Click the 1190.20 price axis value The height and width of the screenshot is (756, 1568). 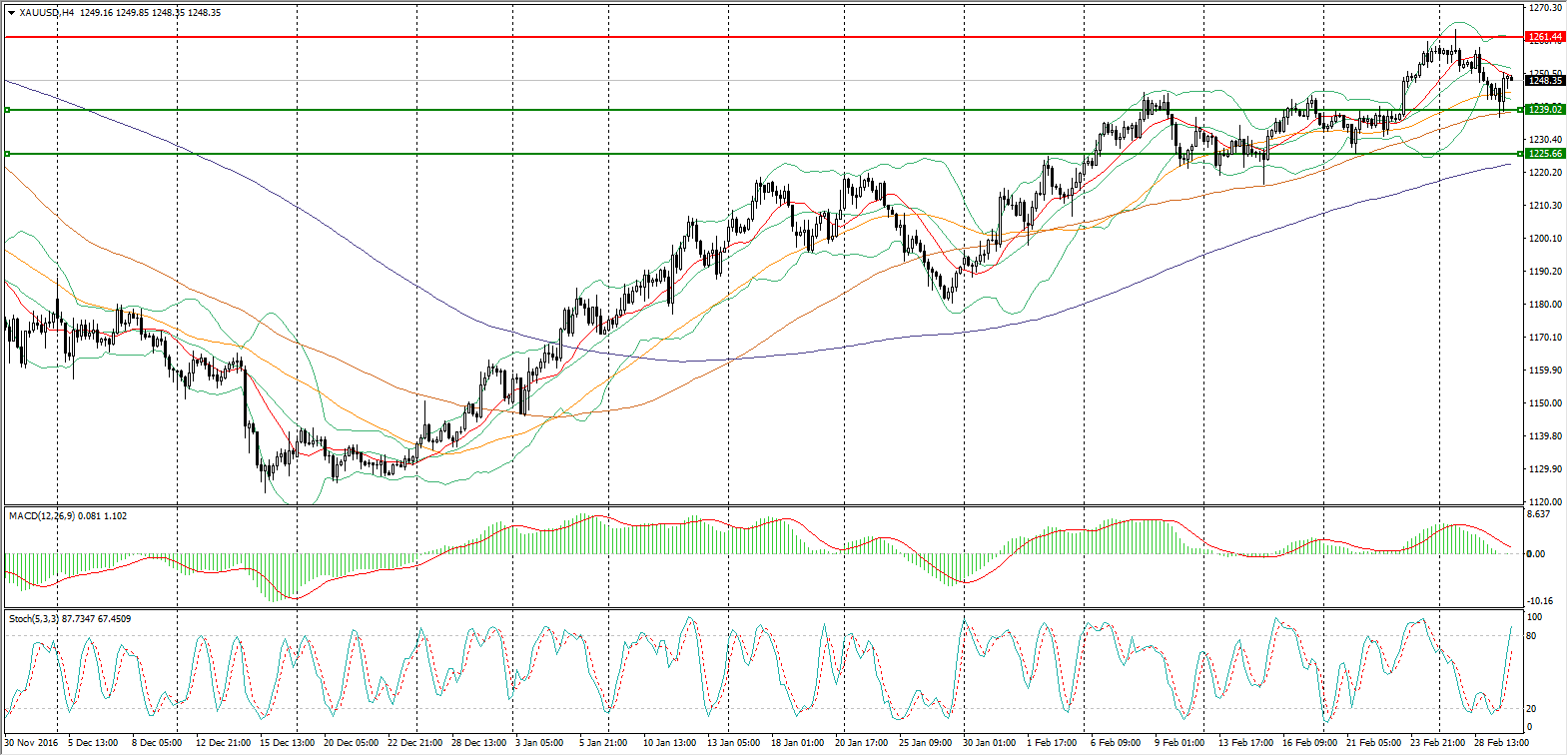[x=1544, y=272]
